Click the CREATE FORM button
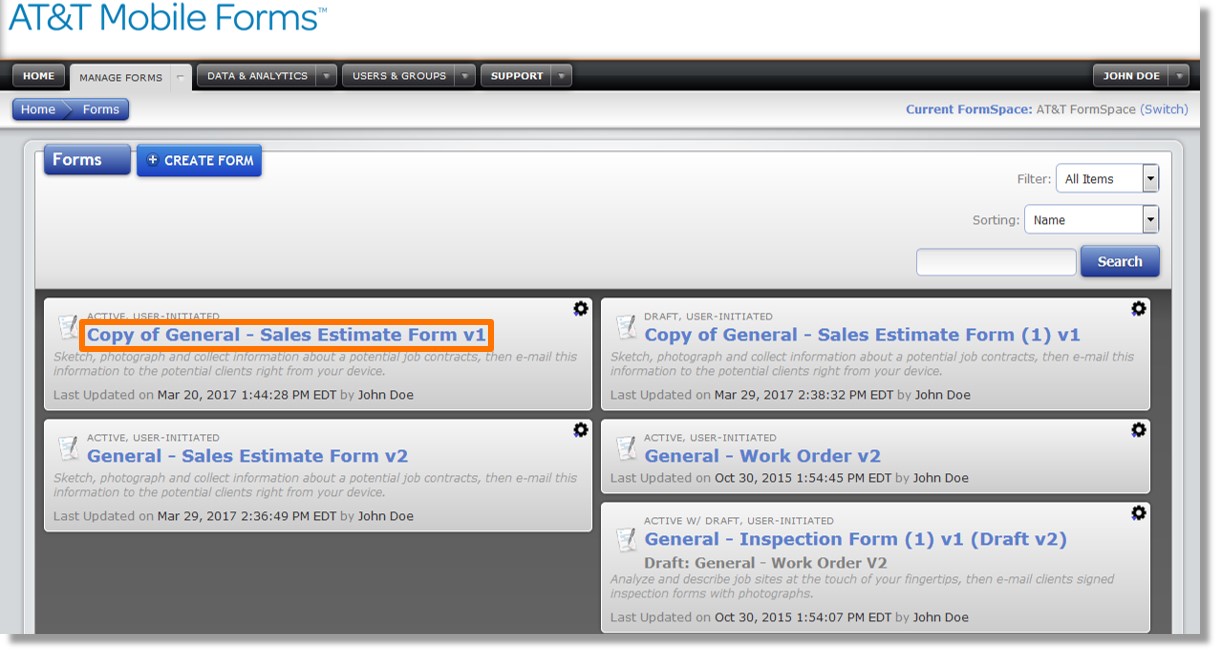The image size is (1218, 652). [x=199, y=160]
